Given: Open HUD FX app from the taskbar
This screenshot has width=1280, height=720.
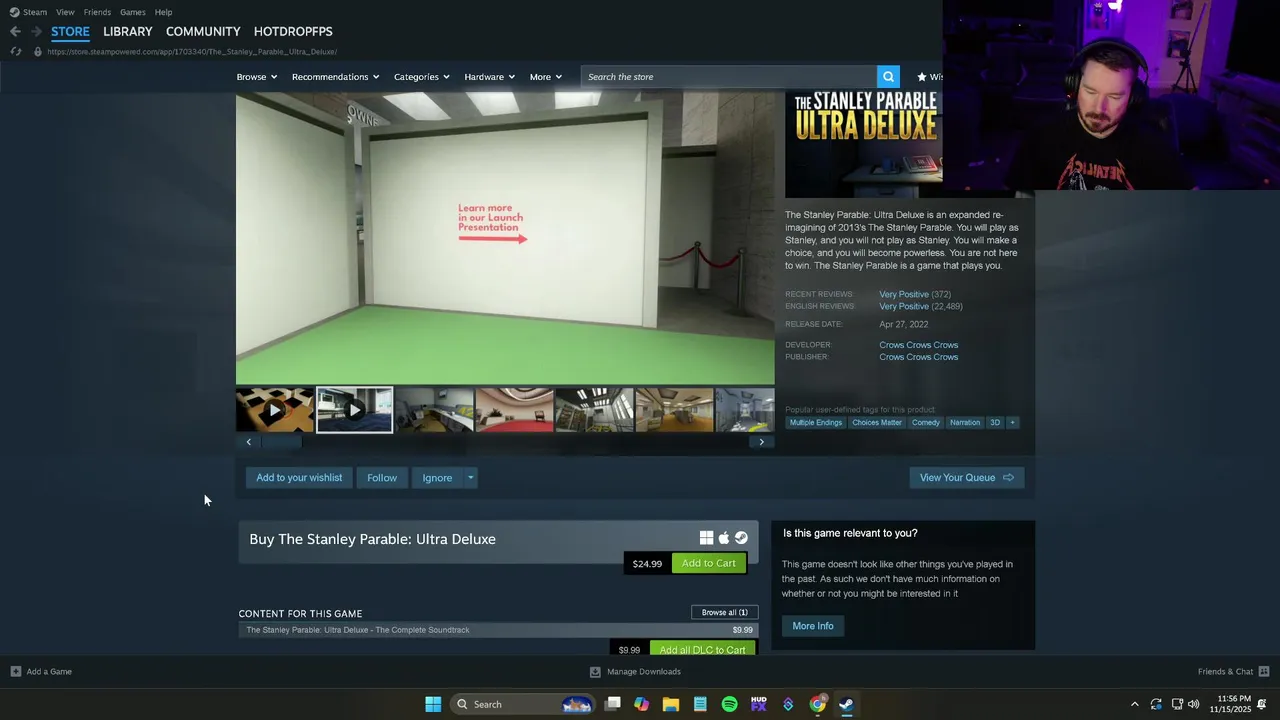Looking at the screenshot, I should [758, 704].
